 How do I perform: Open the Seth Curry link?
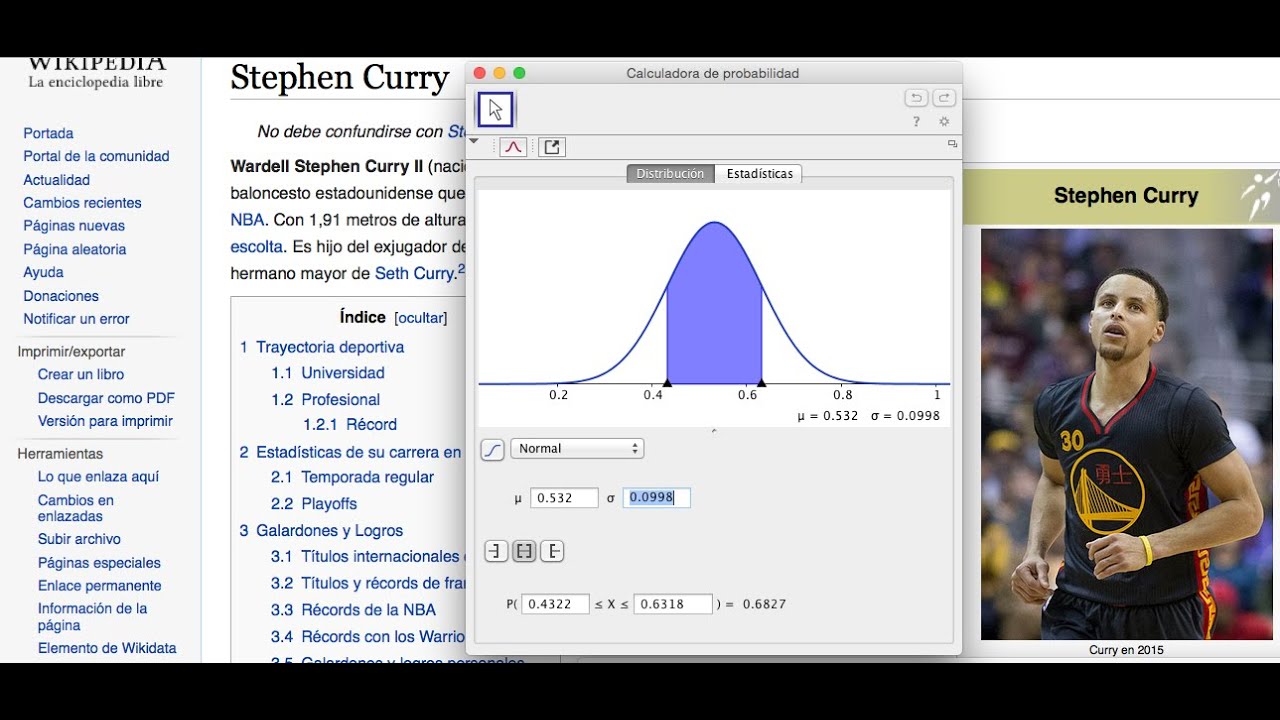[x=415, y=273]
